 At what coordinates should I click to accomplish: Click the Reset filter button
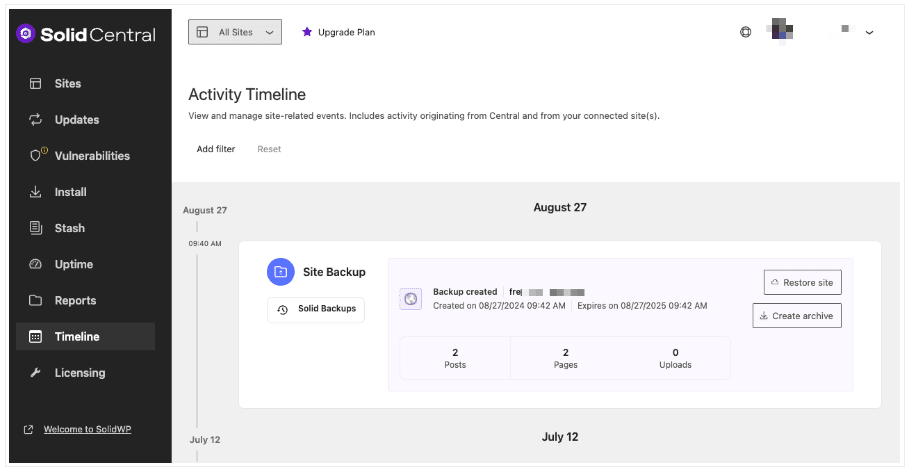(269, 149)
